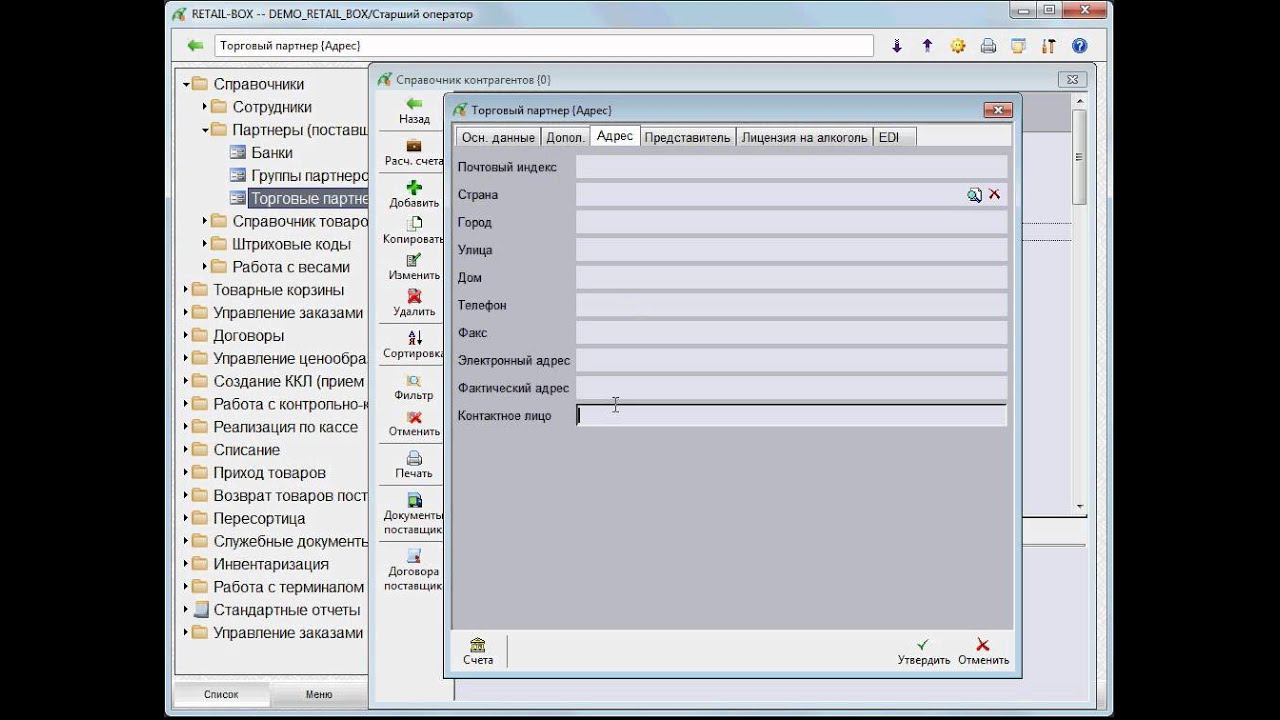Switch to the Меню tab at the bottom left
The width and height of the screenshot is (1280, 720).
[x=319, y=694]
